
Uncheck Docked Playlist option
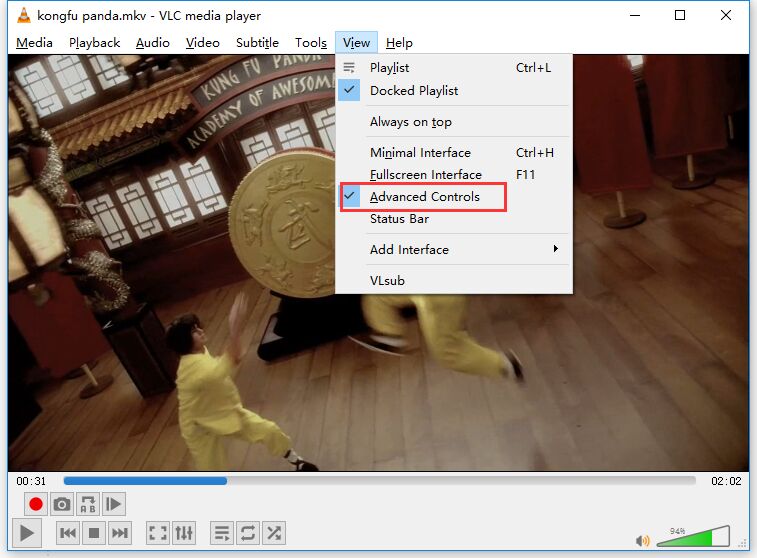[454, 91]
